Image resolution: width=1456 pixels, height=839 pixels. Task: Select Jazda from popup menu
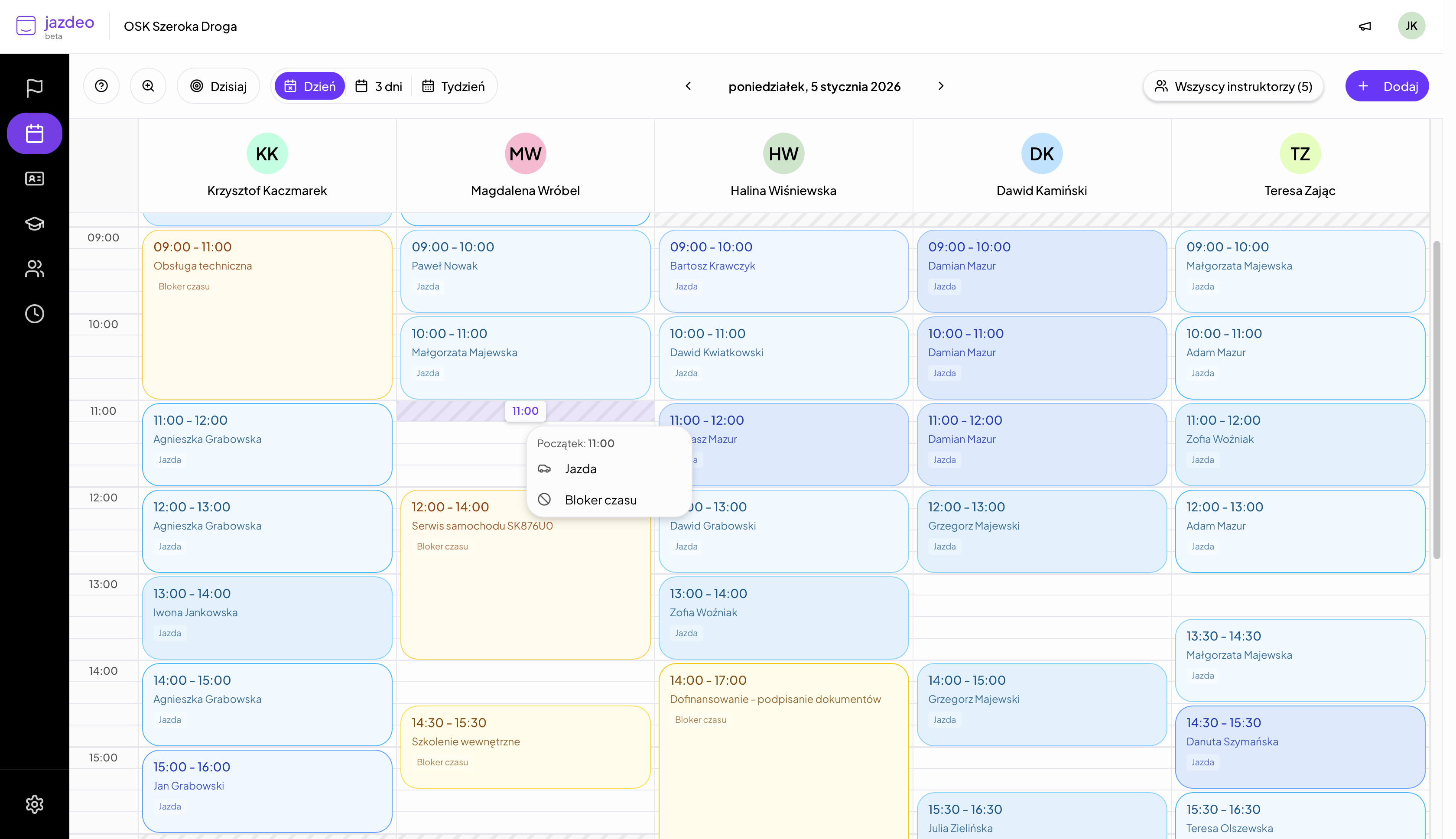[580, 468]
